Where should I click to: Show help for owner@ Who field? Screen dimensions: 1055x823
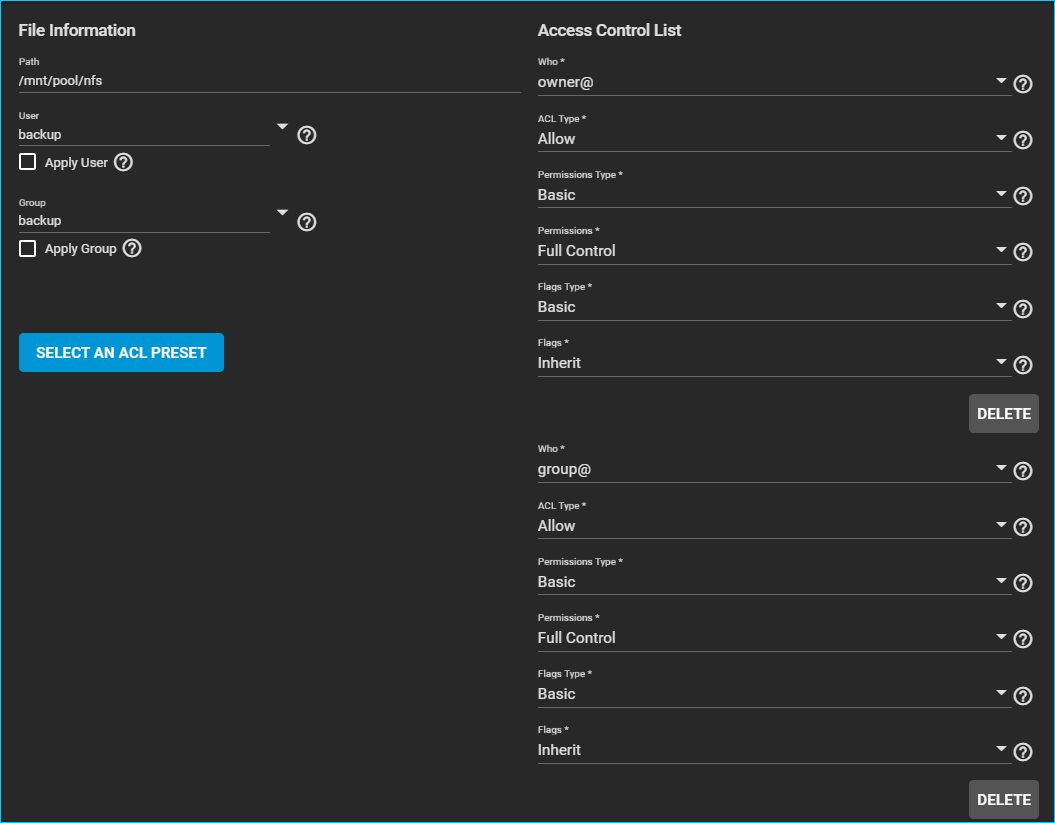(x=1023, y=84)
